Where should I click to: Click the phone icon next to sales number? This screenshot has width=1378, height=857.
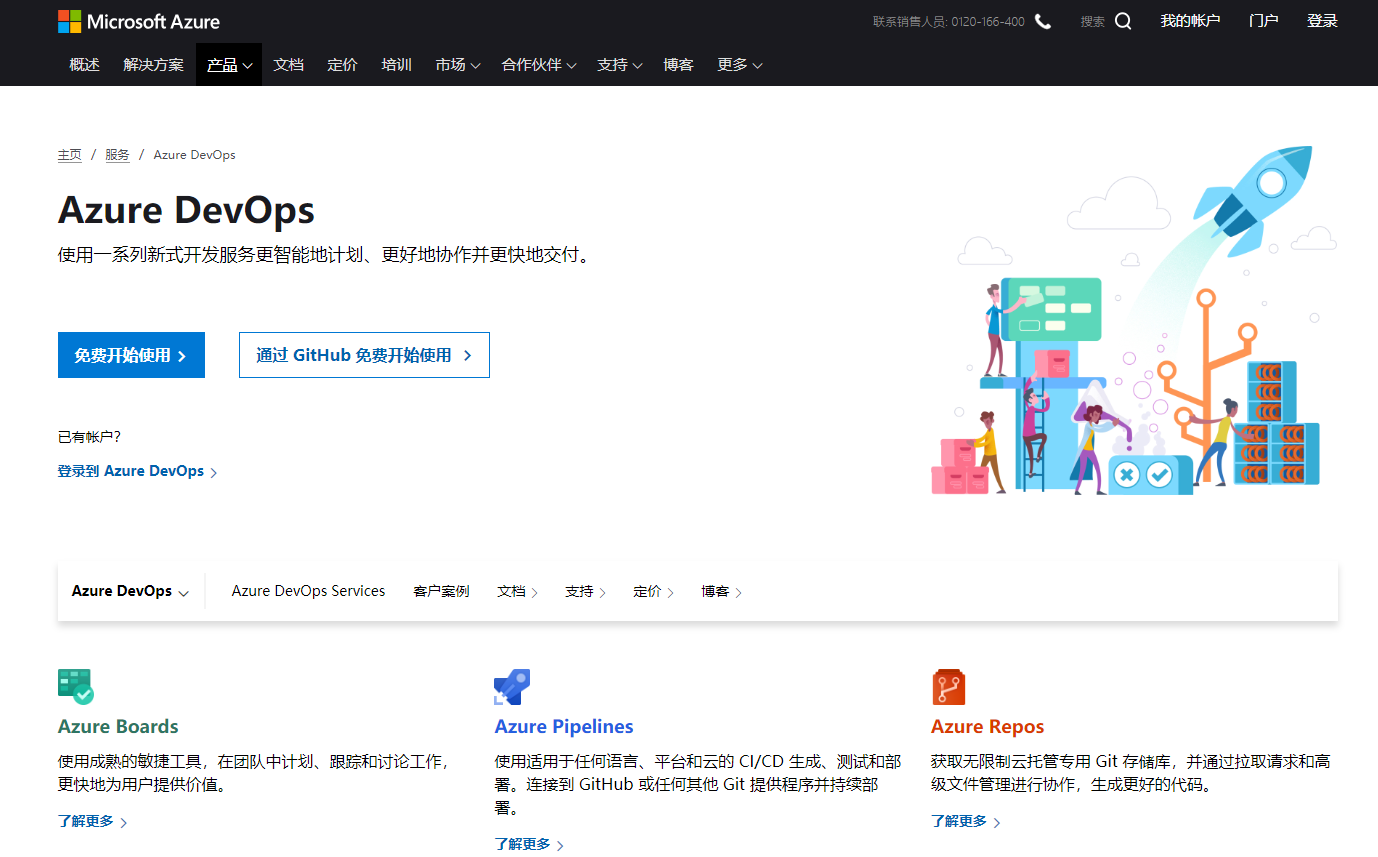click(x=1043, y=20)
